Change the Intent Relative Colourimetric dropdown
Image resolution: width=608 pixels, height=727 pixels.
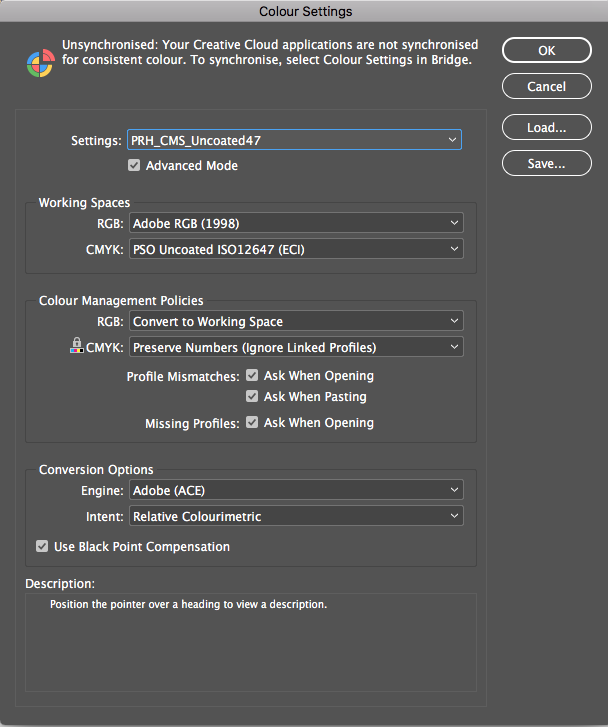296,516
